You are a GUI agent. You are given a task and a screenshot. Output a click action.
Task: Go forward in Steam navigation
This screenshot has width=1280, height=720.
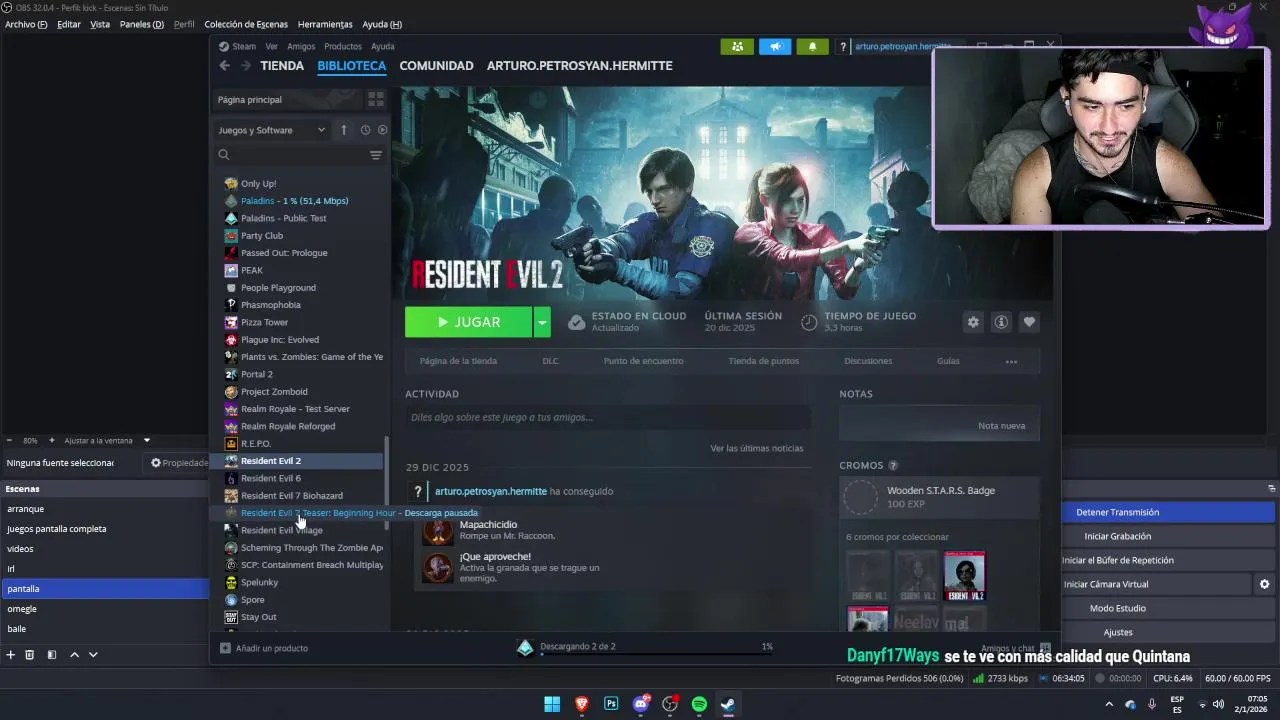pyautogui.click(x=245, y=66)
